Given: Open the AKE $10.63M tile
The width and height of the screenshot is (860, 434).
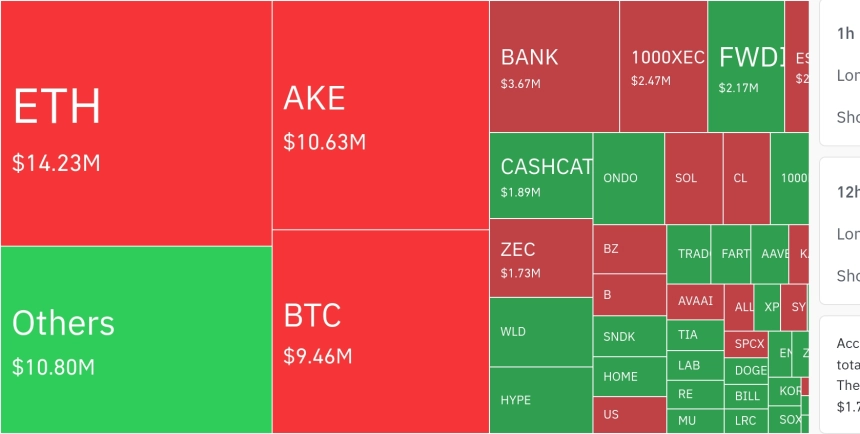Looking at the screenshot, I should click(x=381, y=115).
